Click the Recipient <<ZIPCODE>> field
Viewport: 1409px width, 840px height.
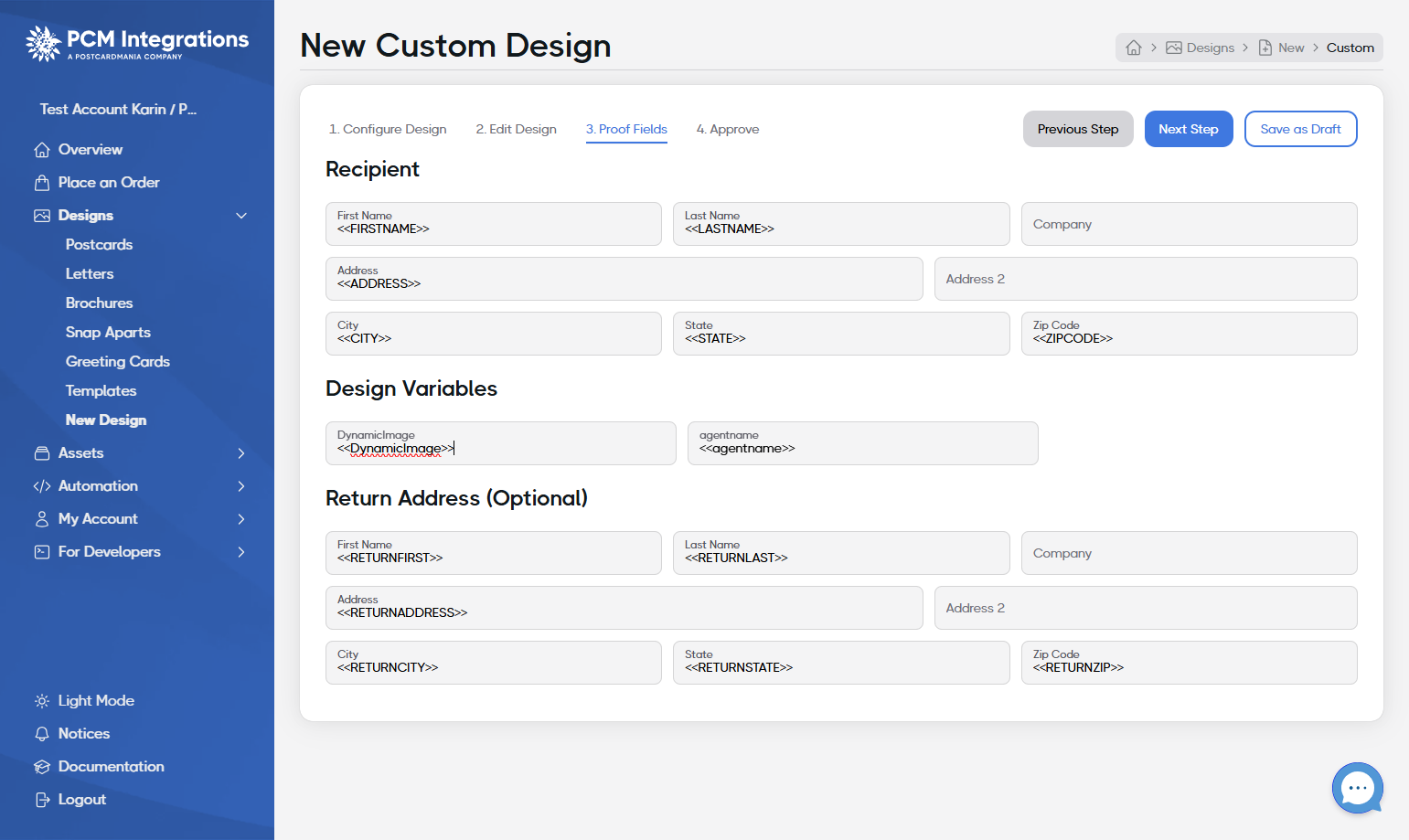click(1189, 334)
